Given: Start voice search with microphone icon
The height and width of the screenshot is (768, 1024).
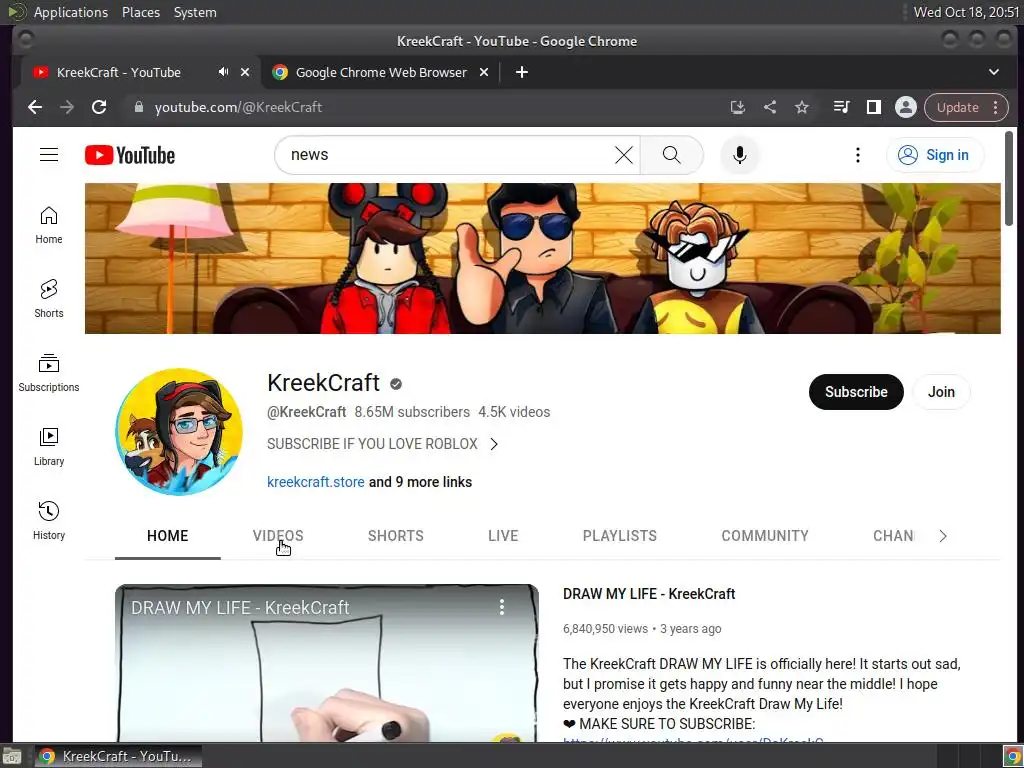Looking at the screenshot, I should [739, 155].
